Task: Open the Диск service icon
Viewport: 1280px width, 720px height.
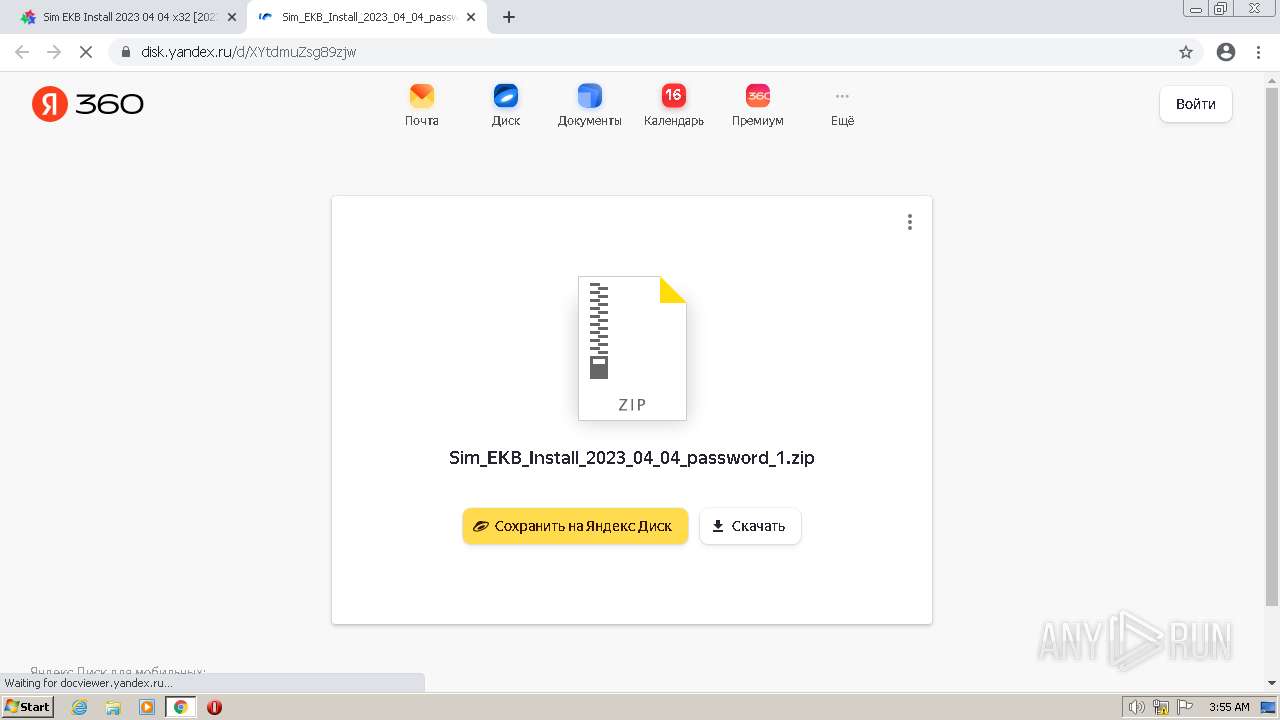Action: pyautogui.click(x=506, y=105)
